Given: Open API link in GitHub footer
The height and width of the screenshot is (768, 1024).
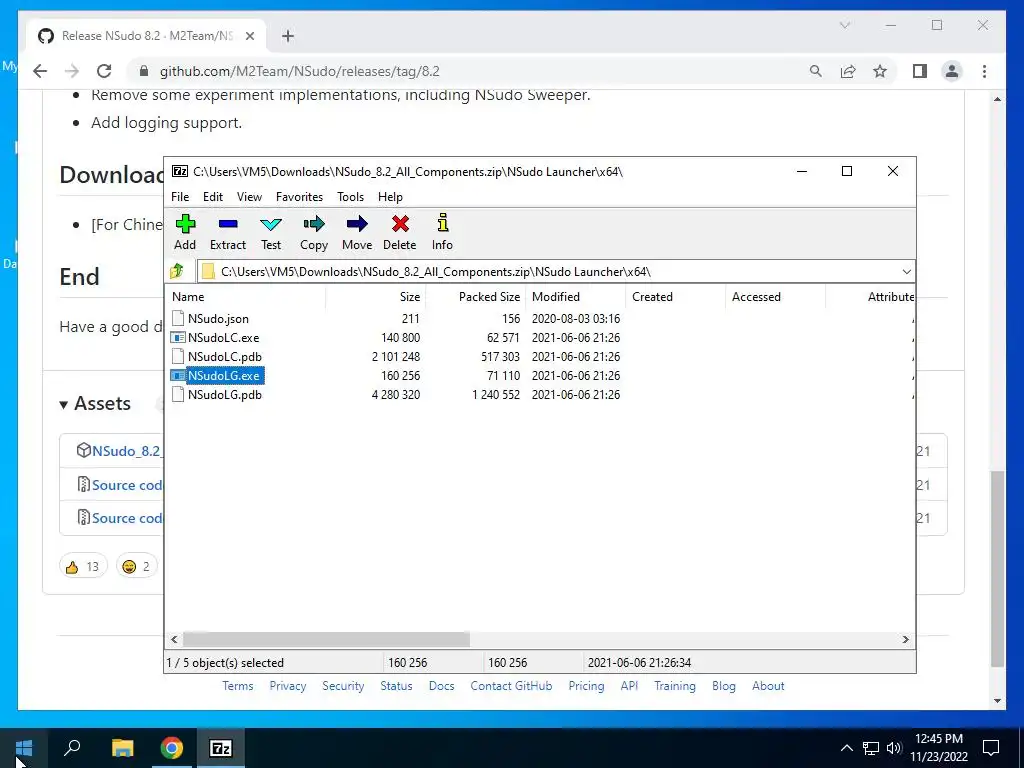Looking at the screenshot, I should pos(630,686).
